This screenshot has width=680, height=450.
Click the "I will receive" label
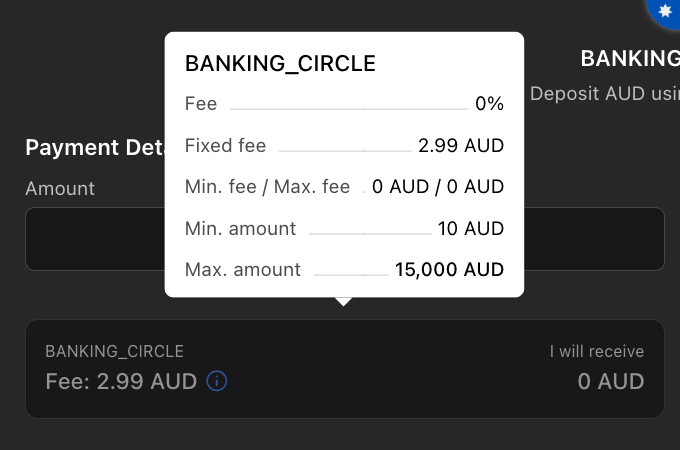tap(597, 351)
